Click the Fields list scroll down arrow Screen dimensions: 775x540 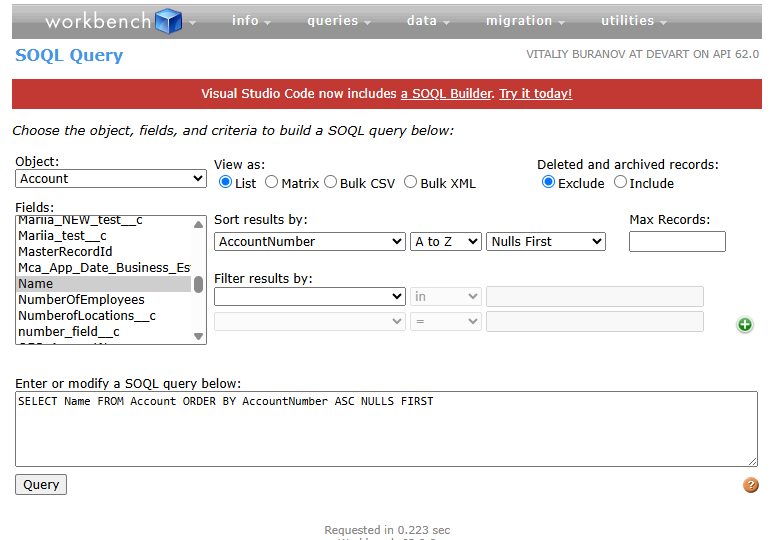pos(198,336)
